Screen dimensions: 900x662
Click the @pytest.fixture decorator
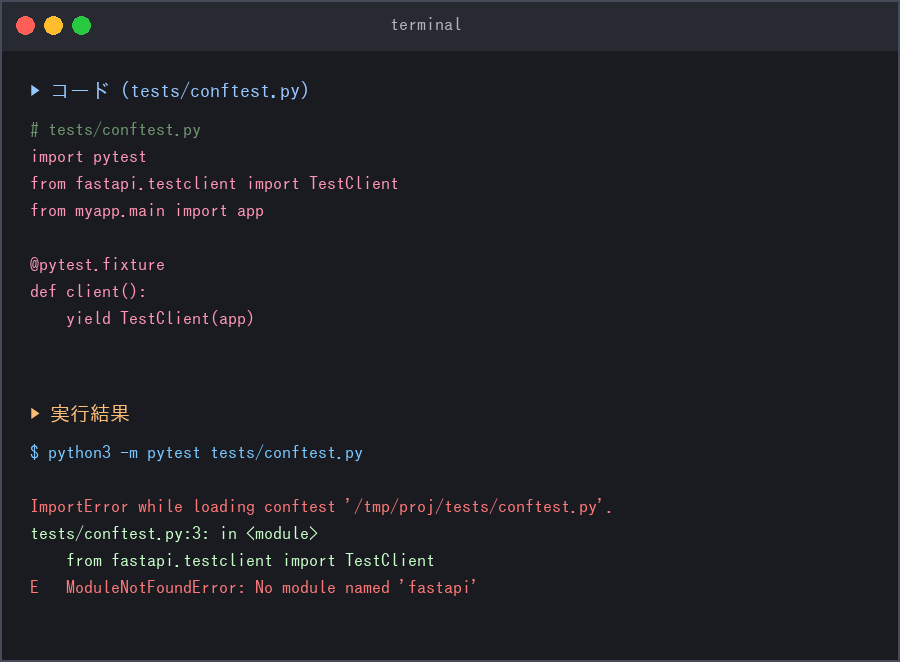[98, 265]
